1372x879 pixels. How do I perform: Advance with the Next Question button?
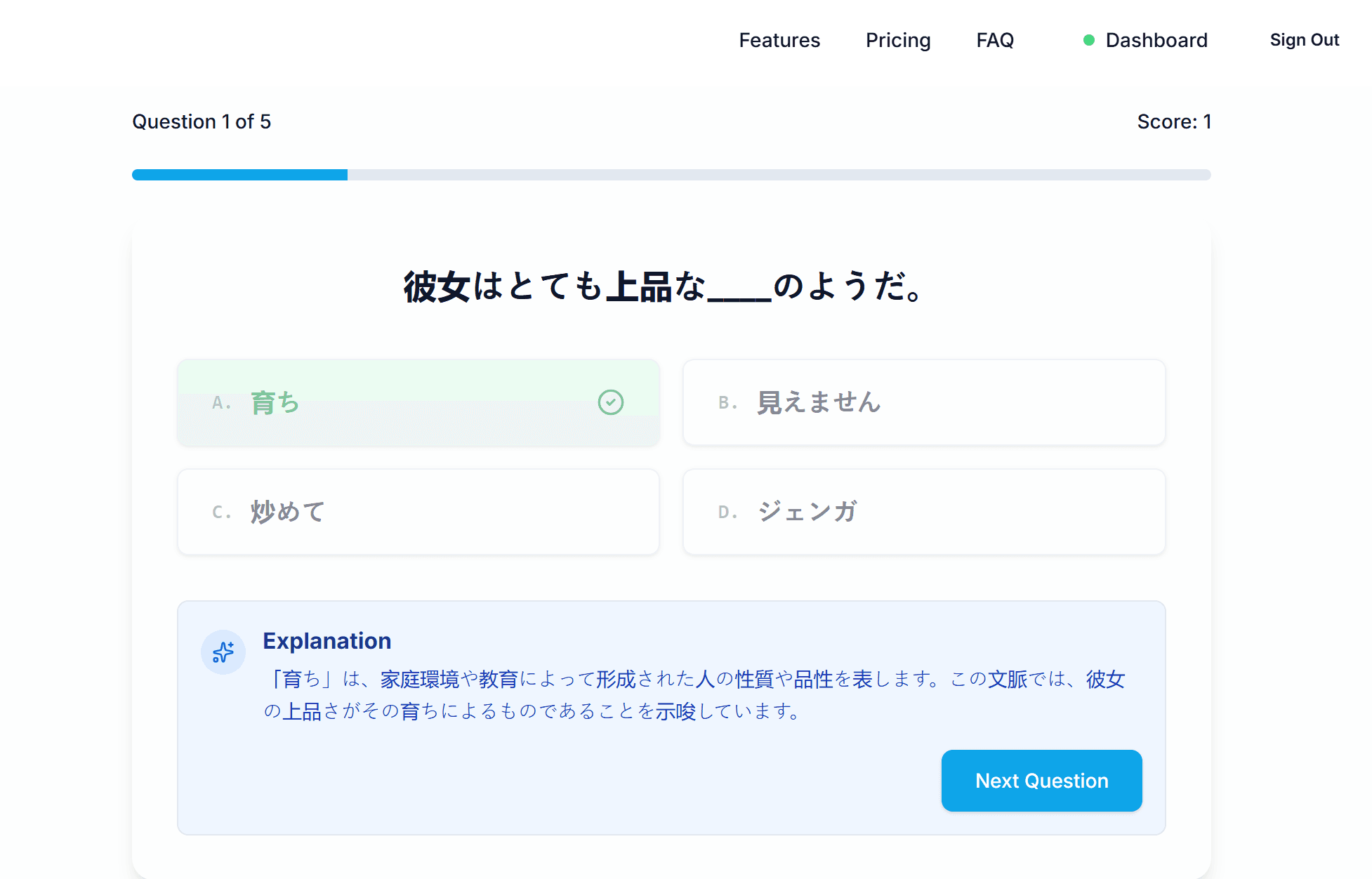click(x=1041, y=780)
